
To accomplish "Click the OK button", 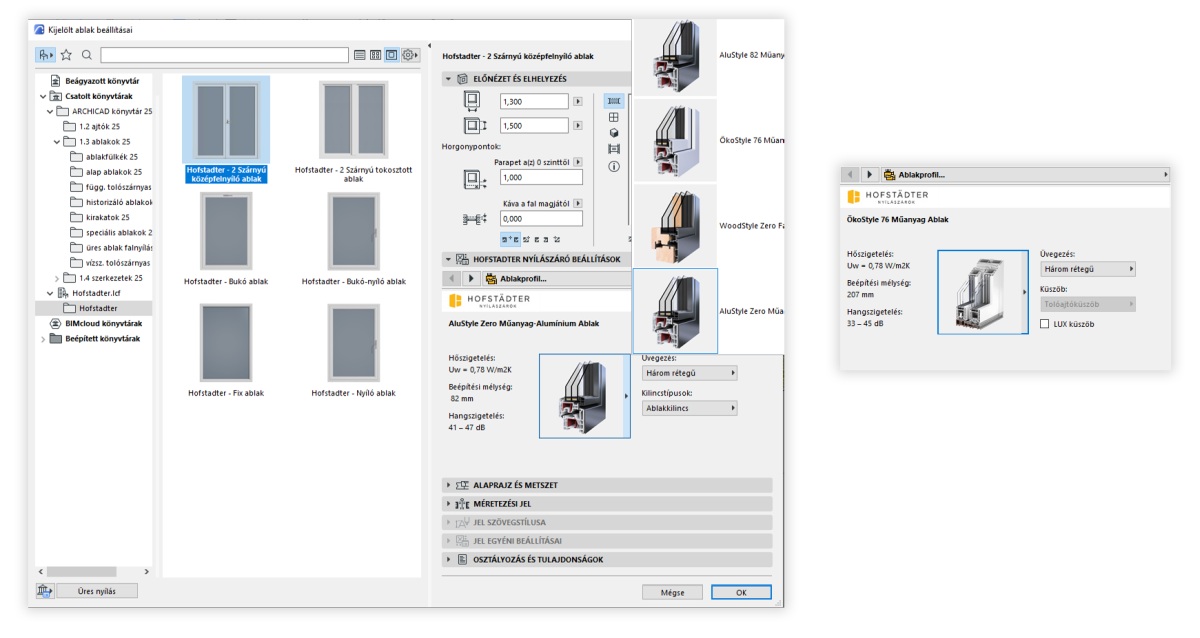I will tap(741, 592).
